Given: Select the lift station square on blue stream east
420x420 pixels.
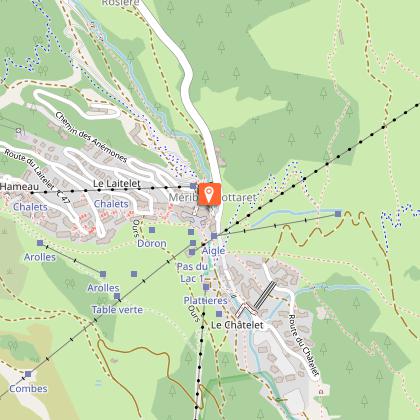Looking at the screenshot, I should point(338,214).
